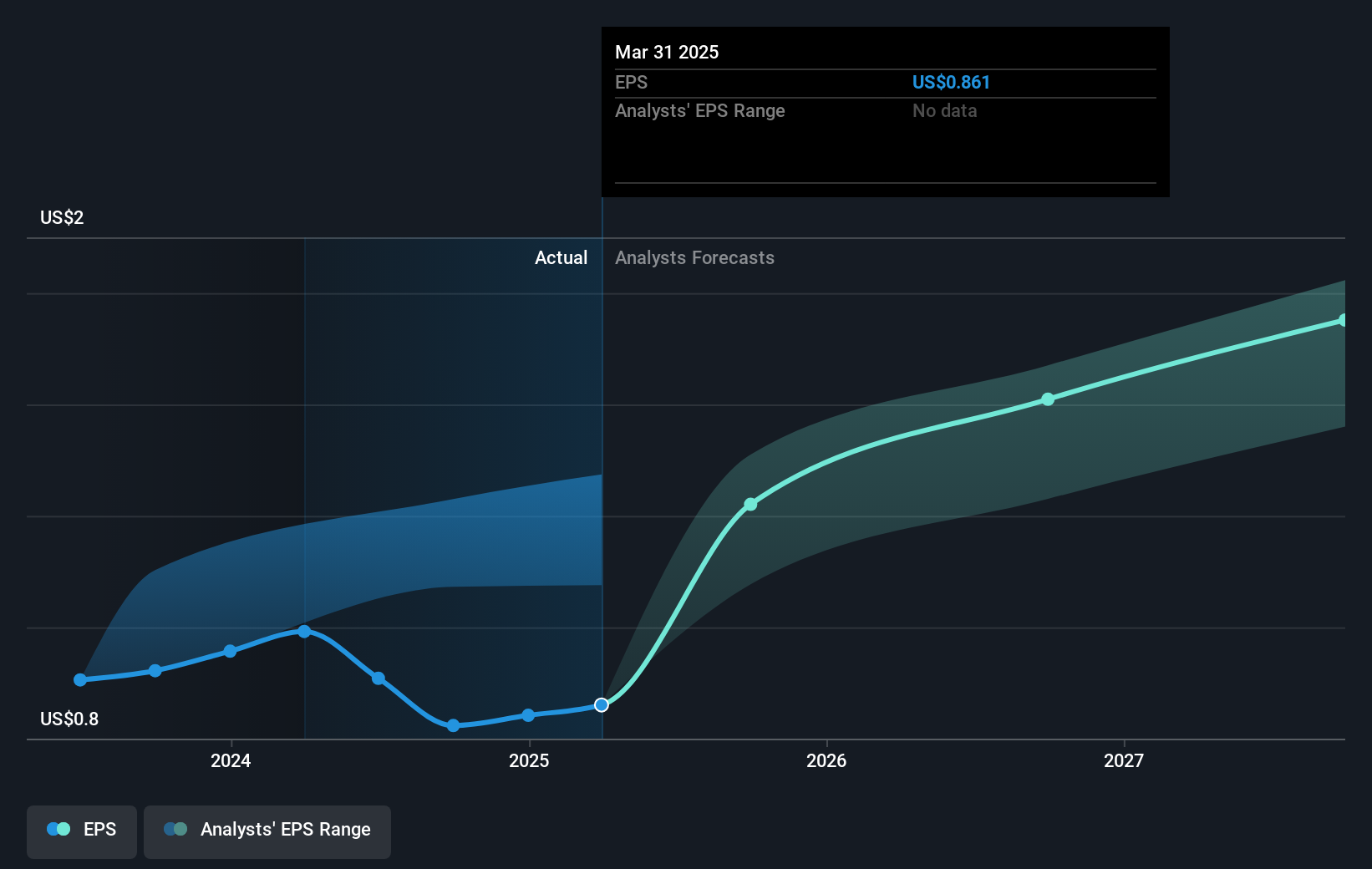Click the US$0.861 EPS value in tooltip
The width and height of the screenshot is (1372, 869).
[951, 82]
